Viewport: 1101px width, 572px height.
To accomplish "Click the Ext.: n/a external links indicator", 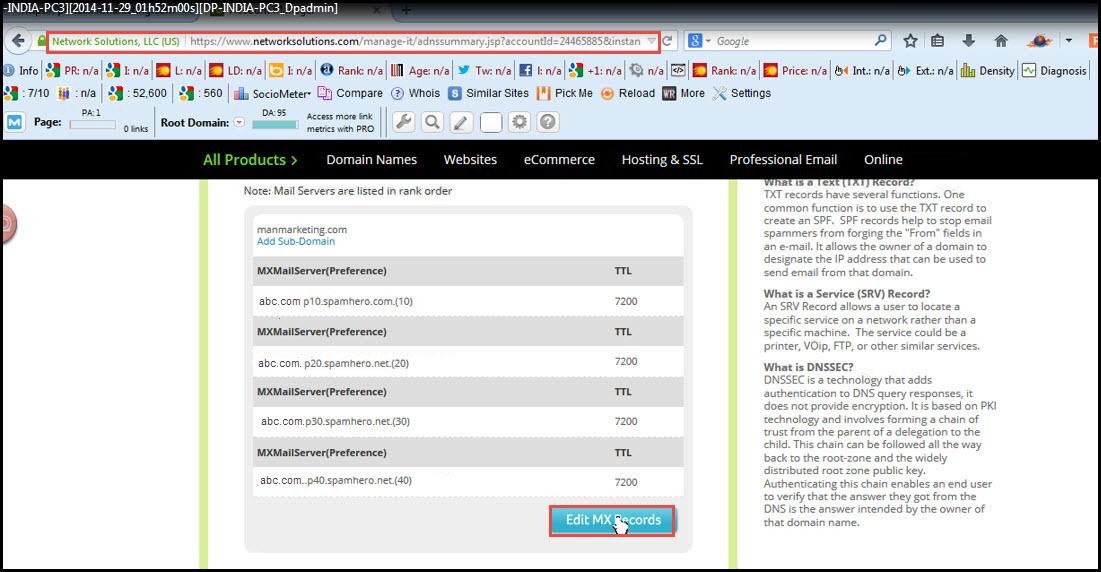I will 925,70.
